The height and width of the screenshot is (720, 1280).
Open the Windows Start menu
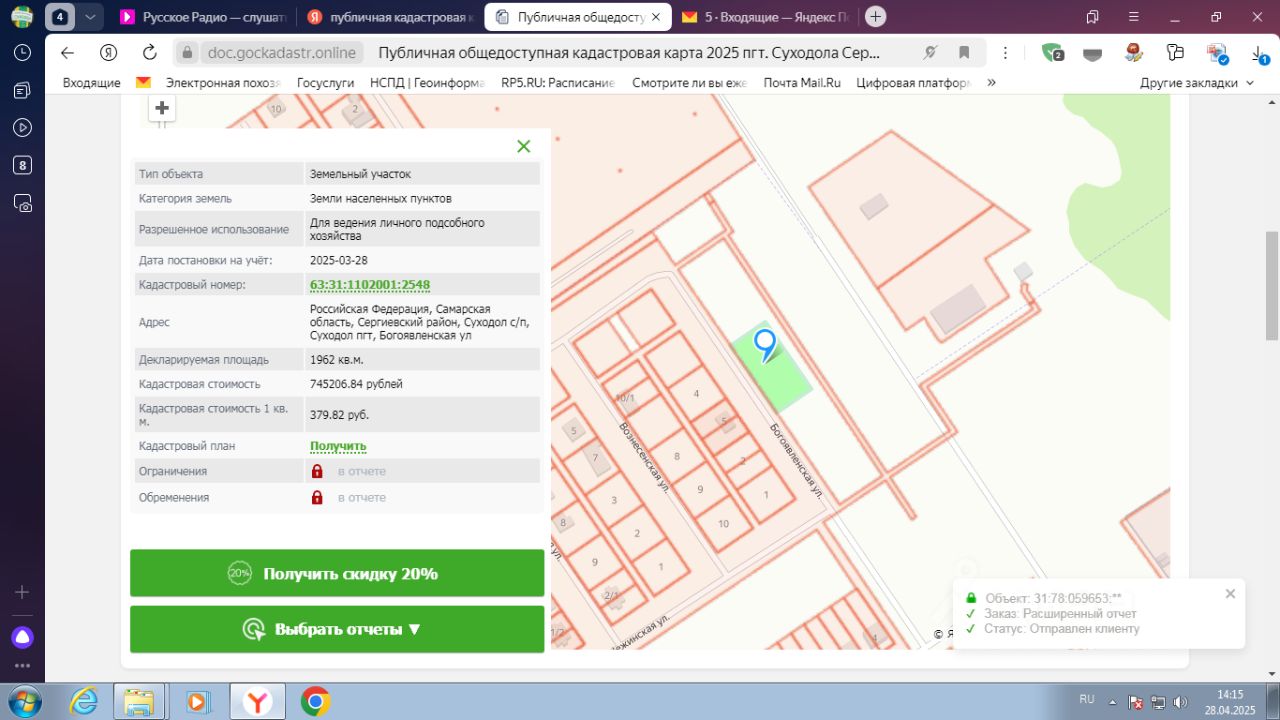click(x=23, y=700)
